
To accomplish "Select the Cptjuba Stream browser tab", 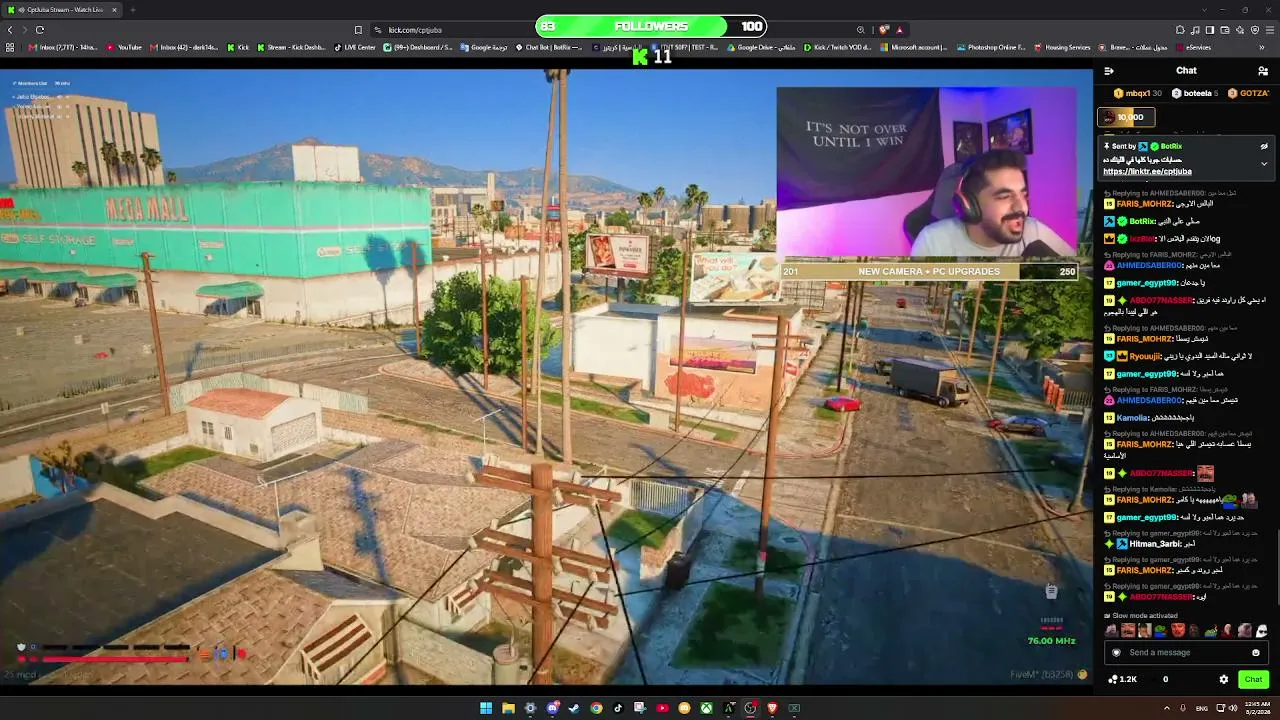I will [x=63, y=10].
